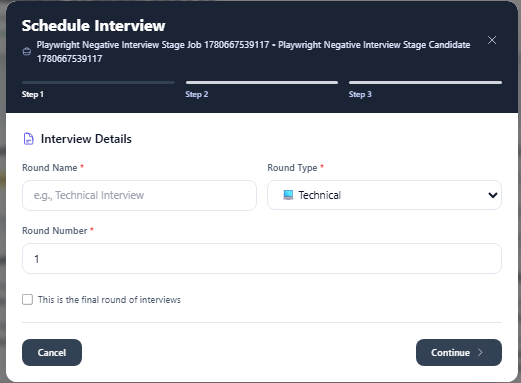The height and width of the screenshot is (383, 521).
Task: Go to Step 2 tab
Action: point(197,94)
